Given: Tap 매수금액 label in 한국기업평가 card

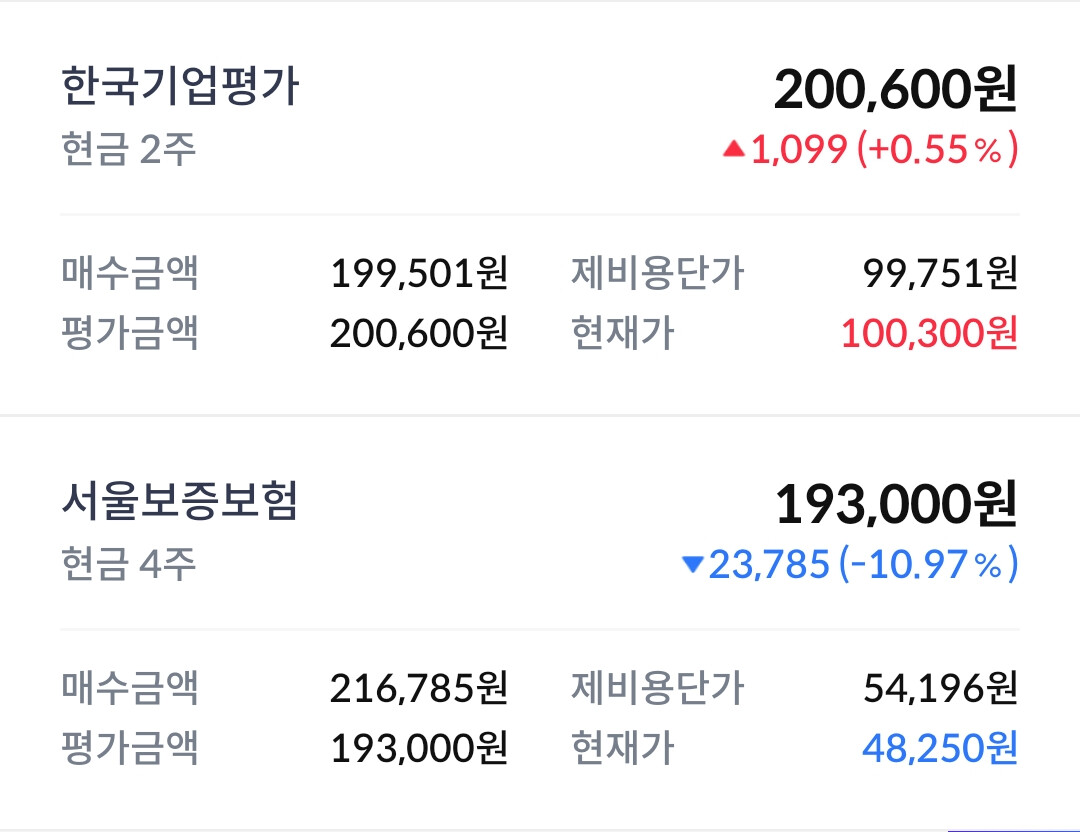Looking at the screenshot, I should point(130,273).
